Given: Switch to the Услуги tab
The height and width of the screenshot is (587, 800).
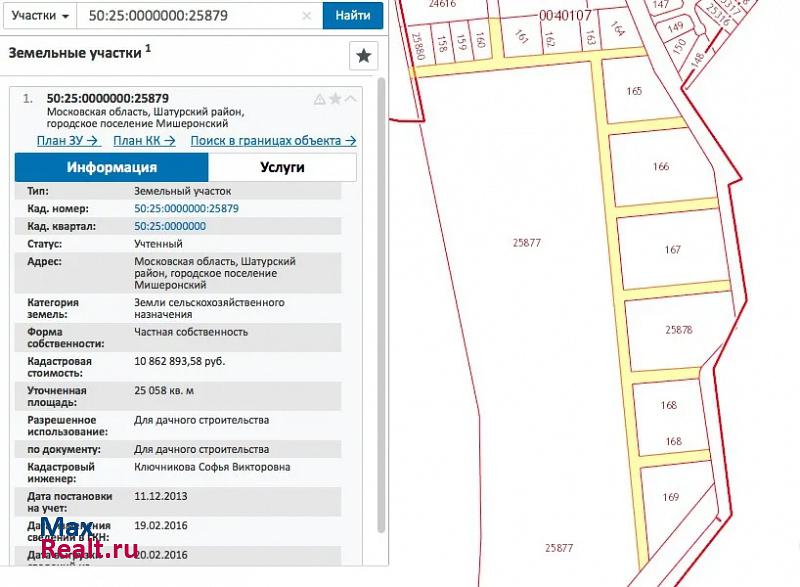Looking at the screenshot, I should [x=282, y=167].
